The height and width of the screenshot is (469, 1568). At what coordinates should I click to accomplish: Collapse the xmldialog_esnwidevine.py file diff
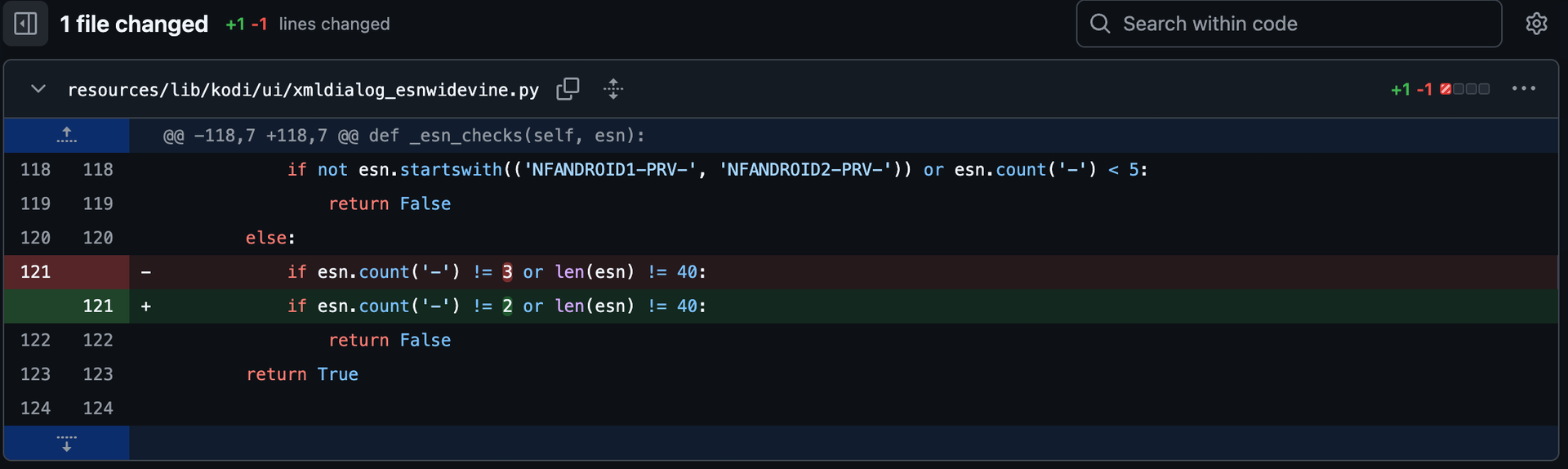[38, 89]
